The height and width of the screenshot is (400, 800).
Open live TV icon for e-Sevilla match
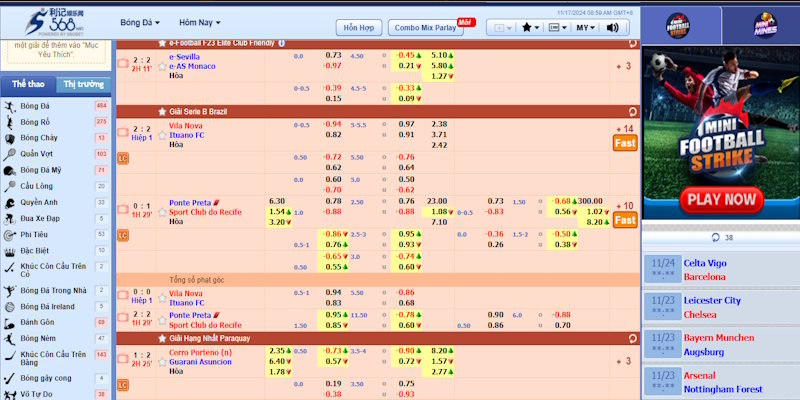click(122, 63)
